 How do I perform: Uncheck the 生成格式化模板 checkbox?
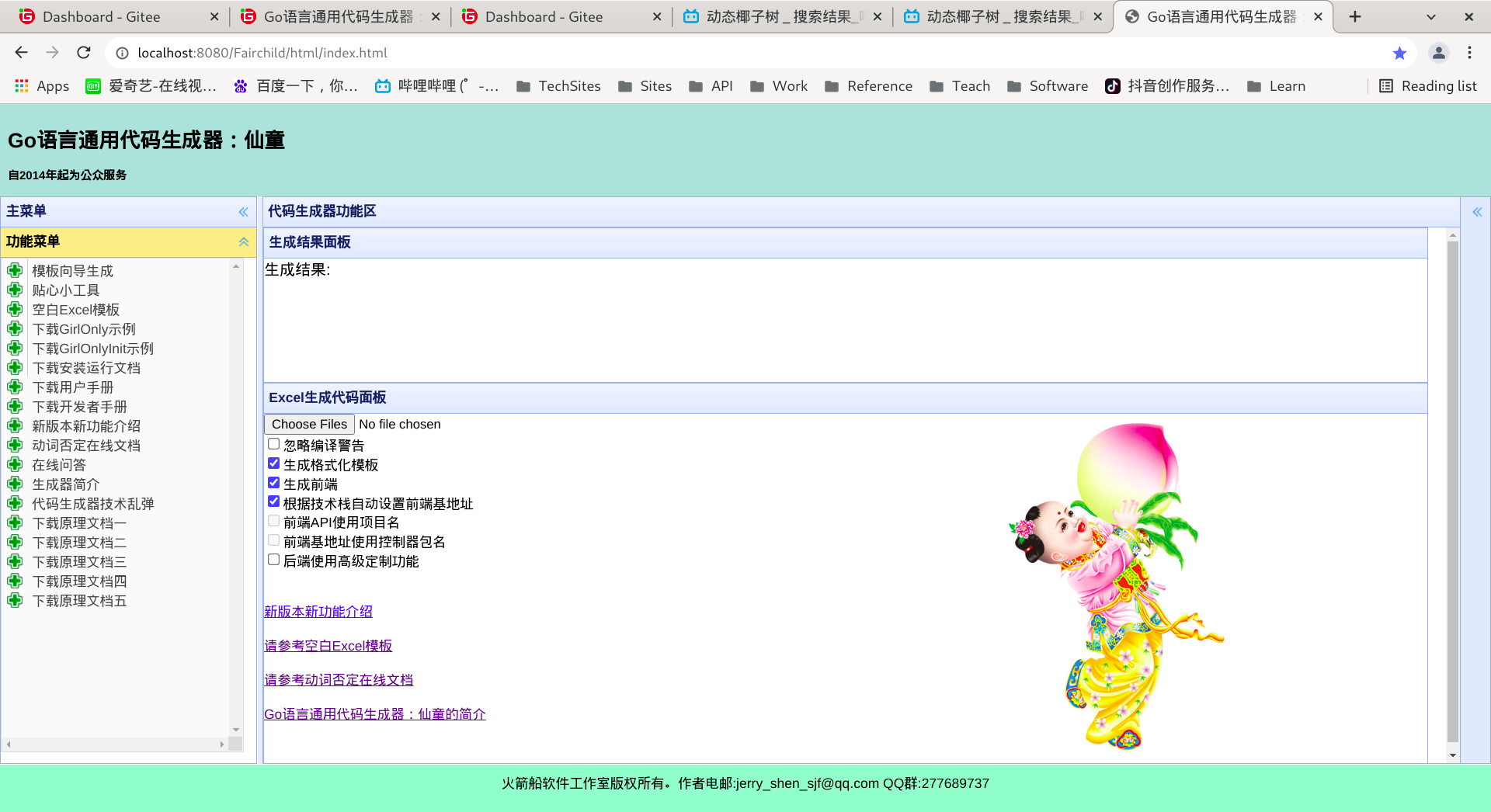[273, 463]
